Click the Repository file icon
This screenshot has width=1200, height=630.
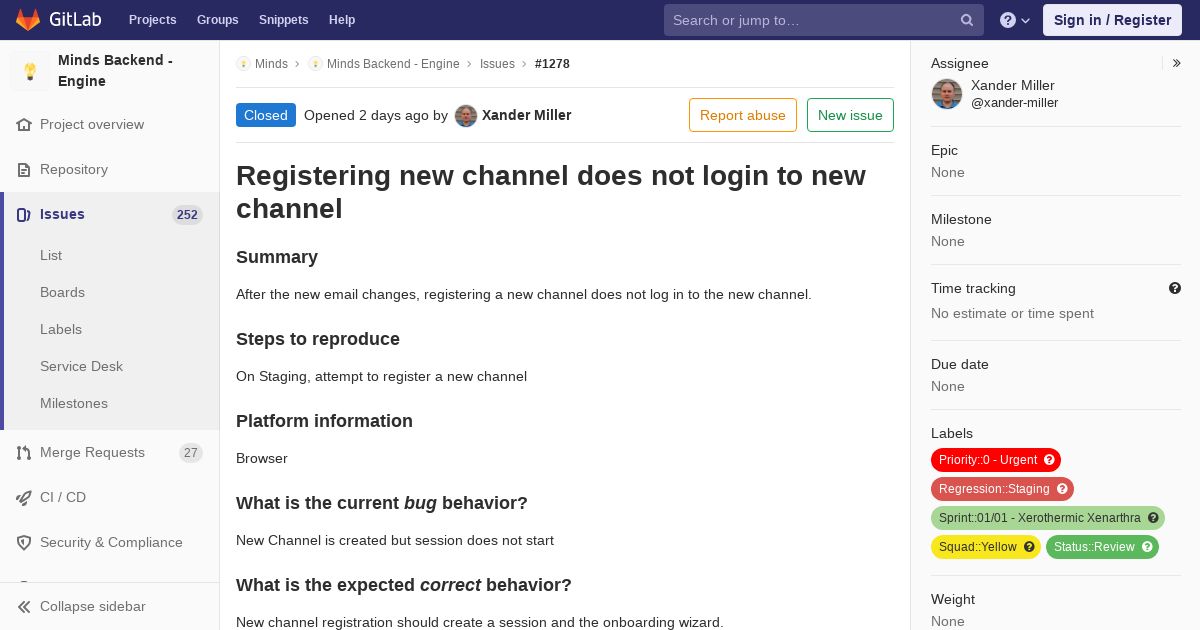(x=24, y=170)
